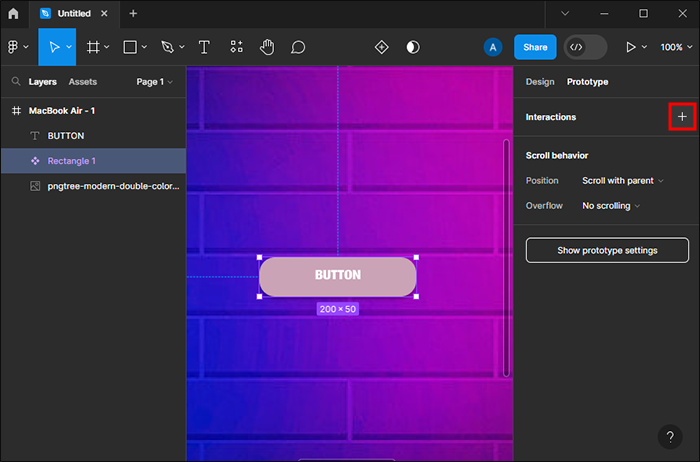
Task: Select the Hand tool
Action: pos(267,47)
